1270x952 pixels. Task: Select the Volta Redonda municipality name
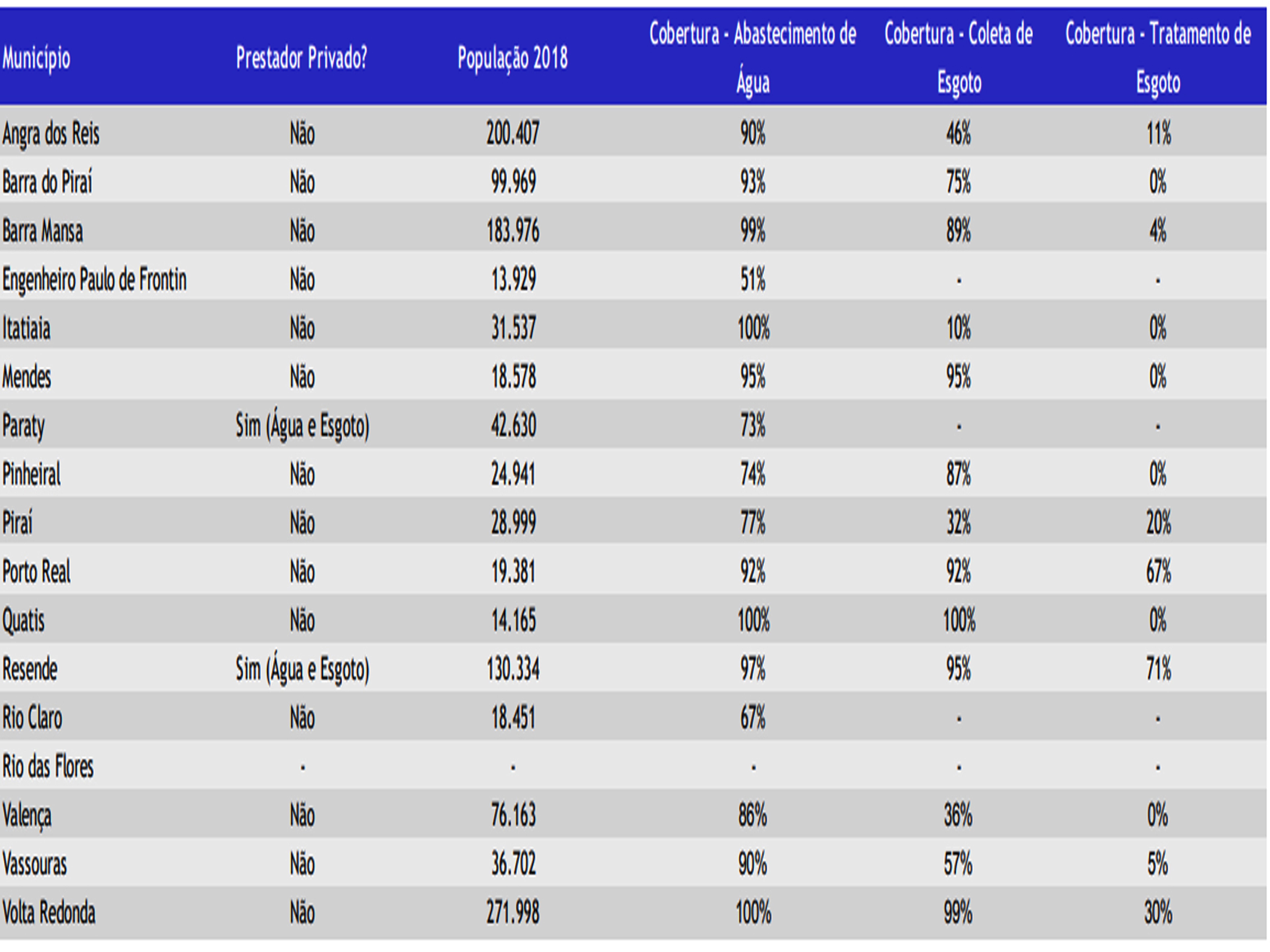tap(49, 913)
